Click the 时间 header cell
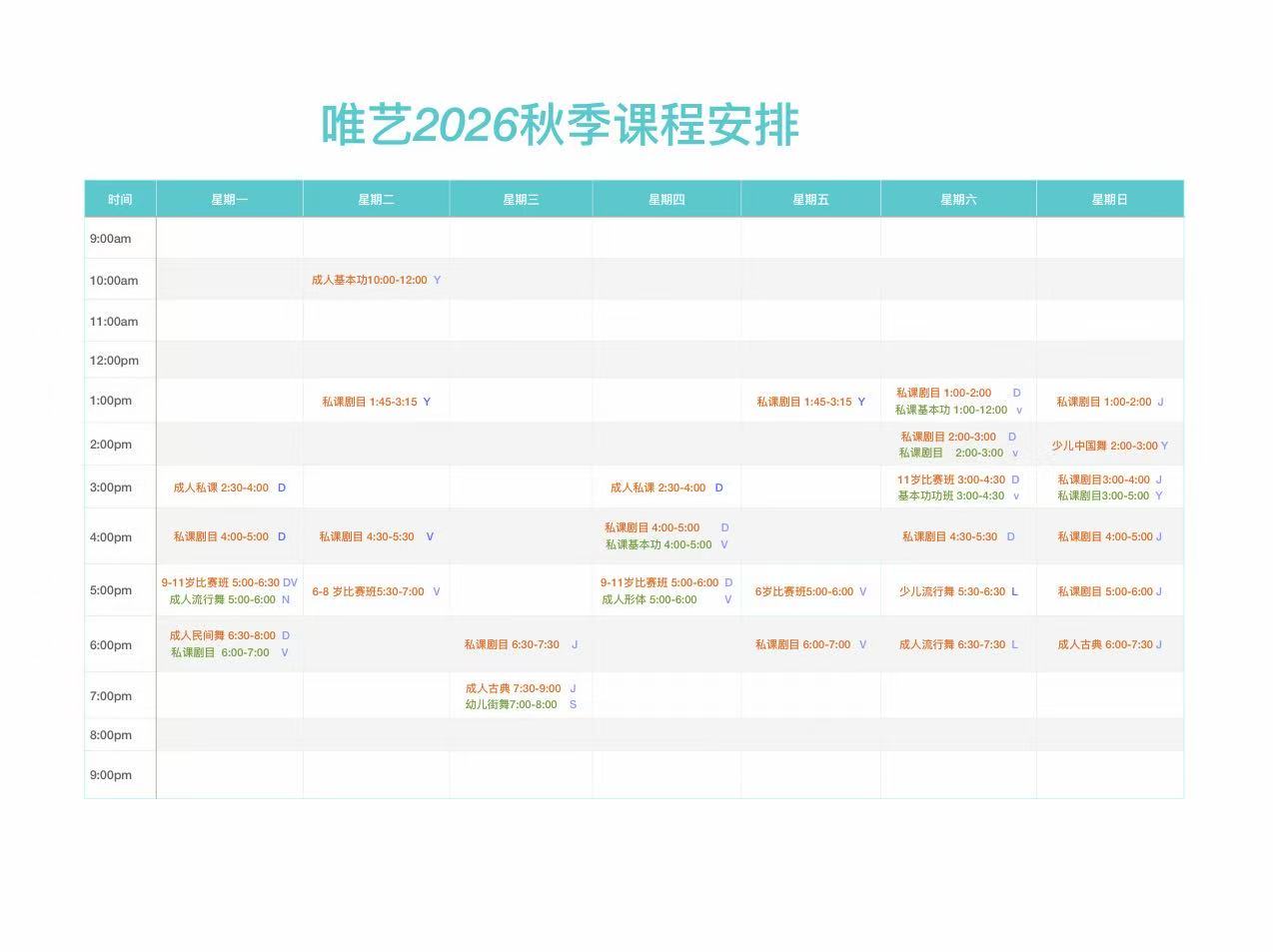Image resolution: width=1273 pixels, height=952 pixels. coord(120,200)
